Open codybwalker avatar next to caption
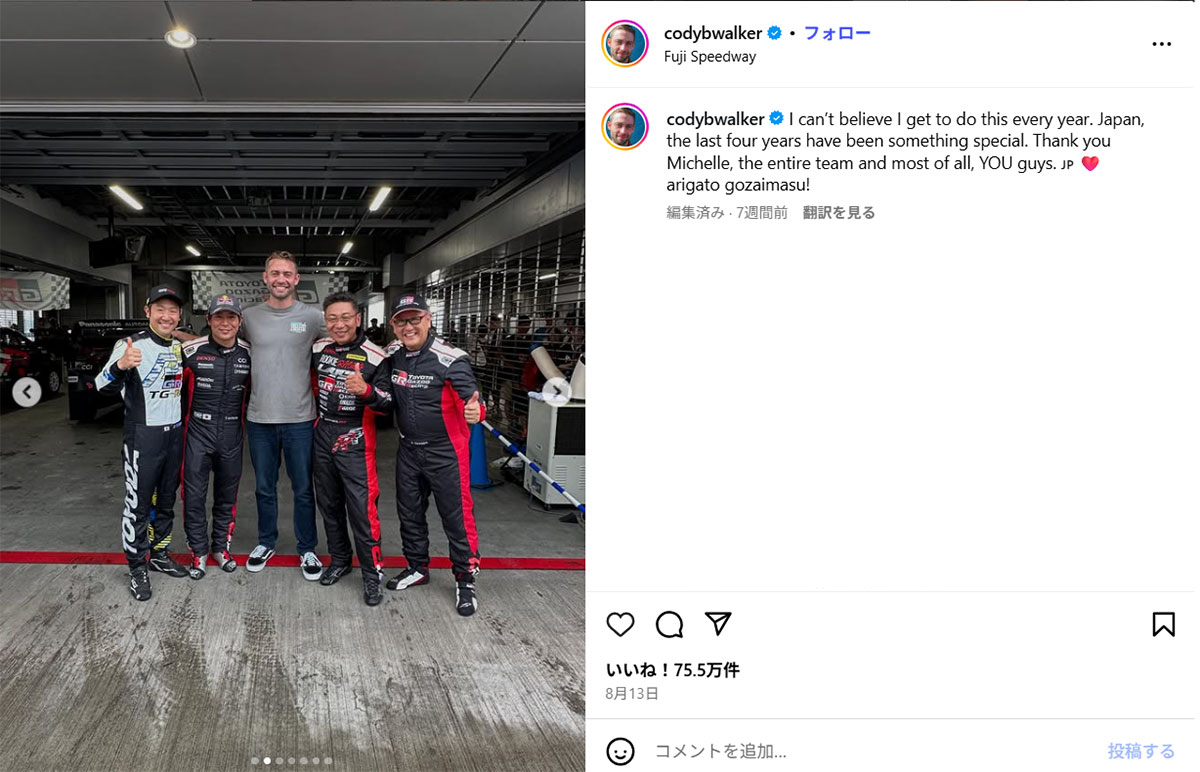 point(625,127)
